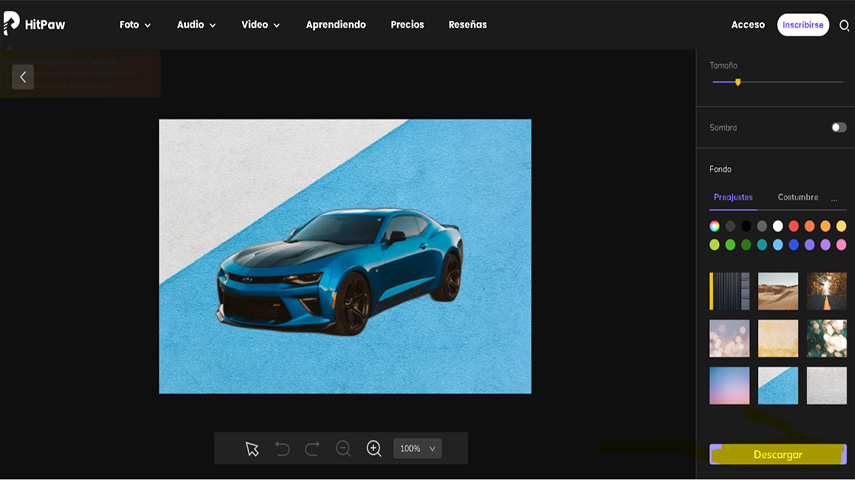The width and height of the screenshot is (855, 480).
Task: Click the Tamaño slider handle
Action: [x=738, y=82]
